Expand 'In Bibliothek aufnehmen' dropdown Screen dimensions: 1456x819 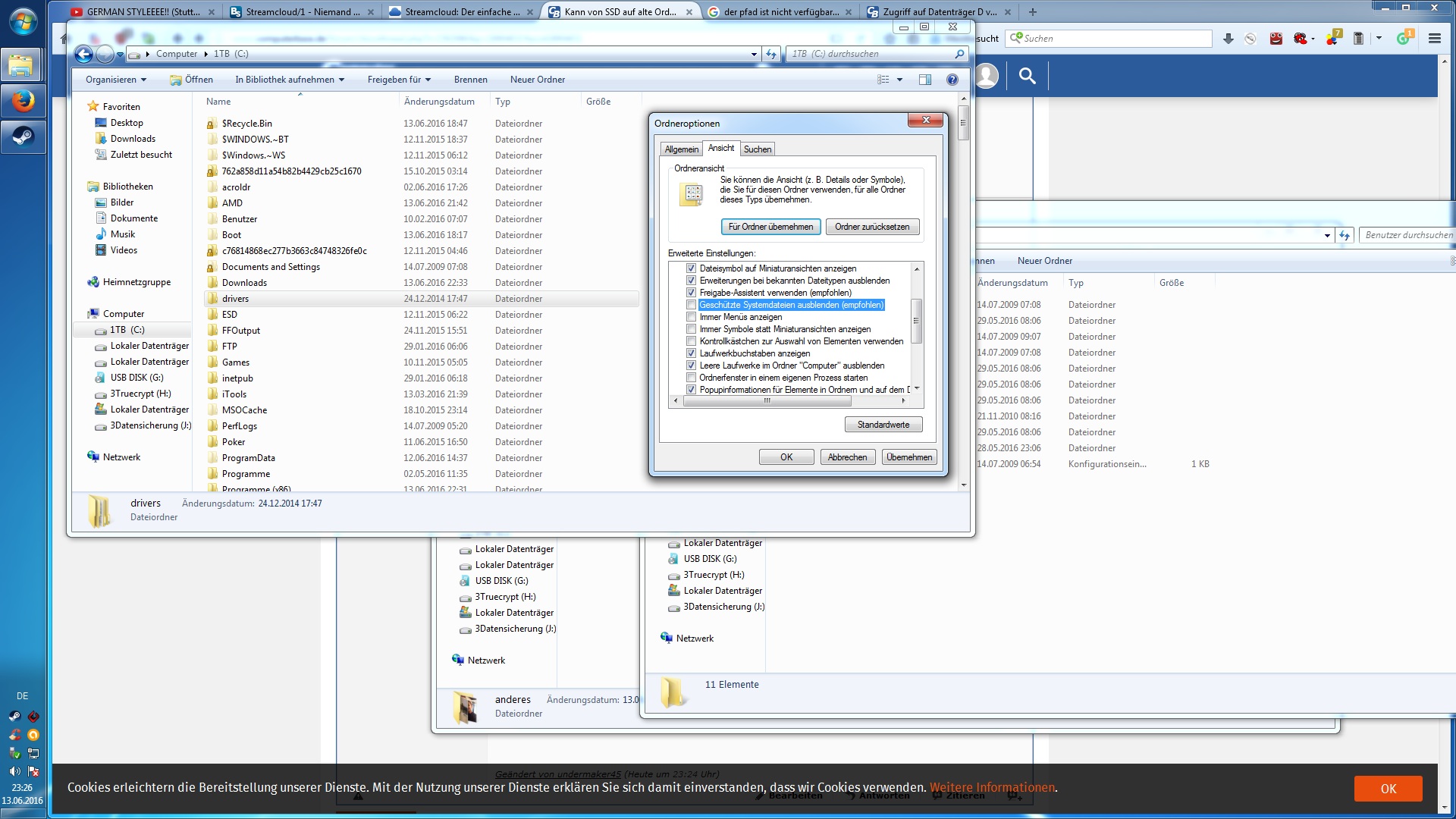click(x=289, y=80)
